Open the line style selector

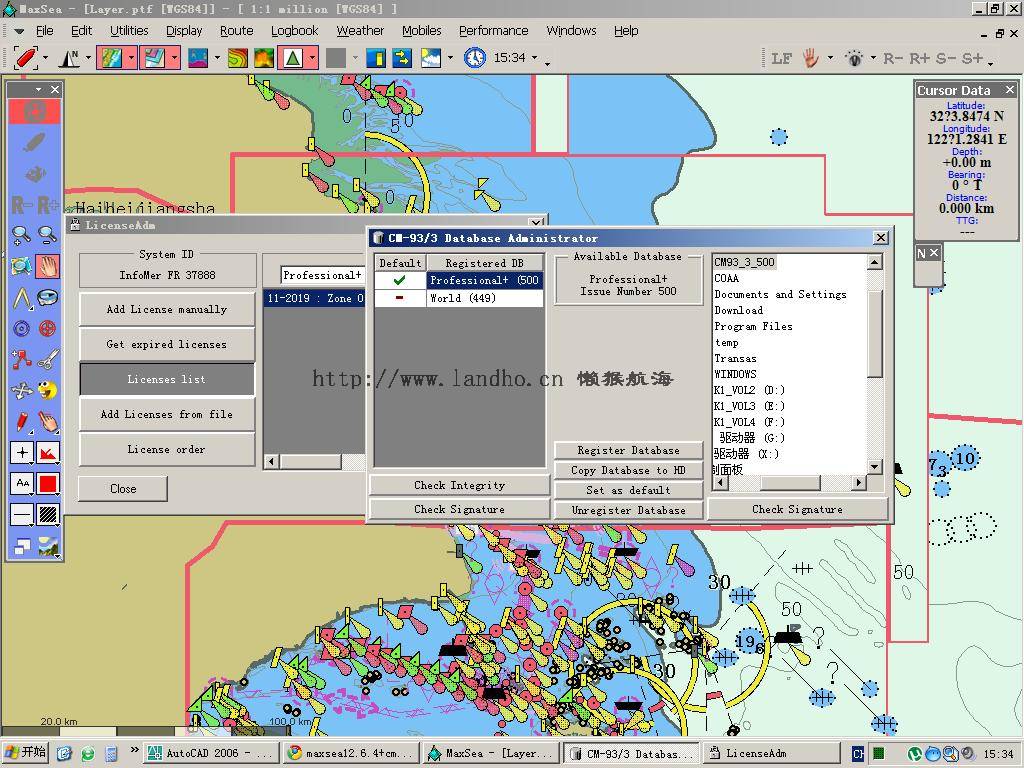22,515
